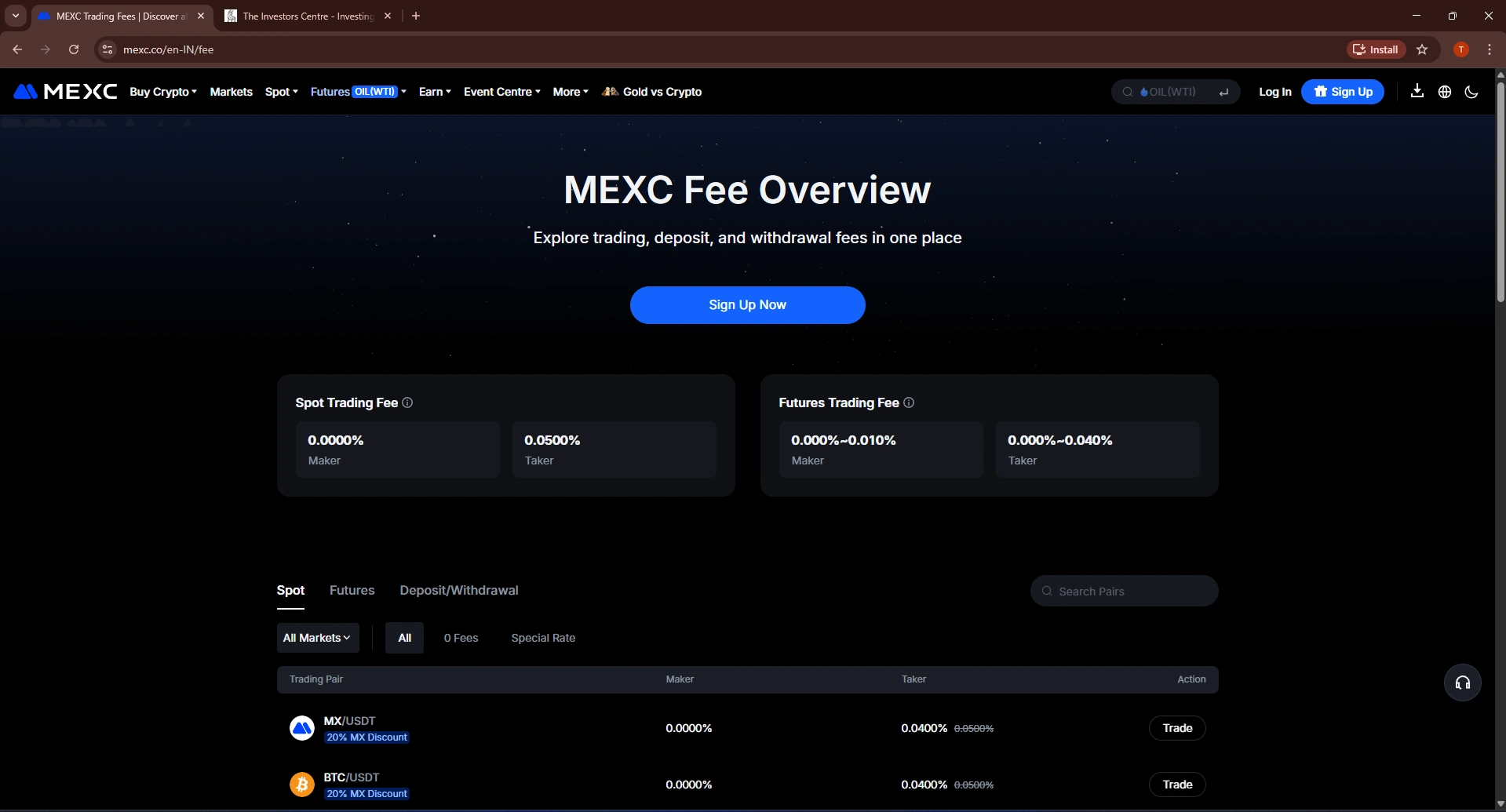Expand the Spot menu in header
Viewport: 1506px width, 812px height.
pyautogui.click(x=282, y=92)
